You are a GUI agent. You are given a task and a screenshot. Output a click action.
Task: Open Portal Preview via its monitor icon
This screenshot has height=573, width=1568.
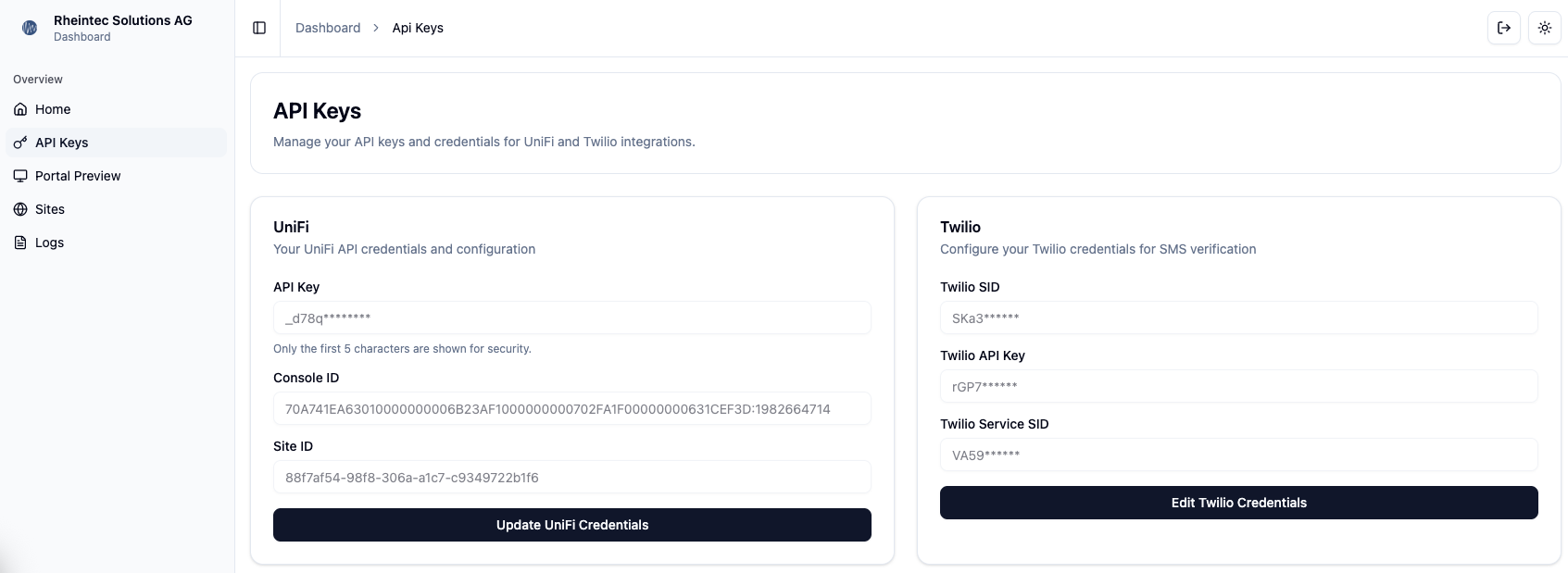click(x=19, y=176)
